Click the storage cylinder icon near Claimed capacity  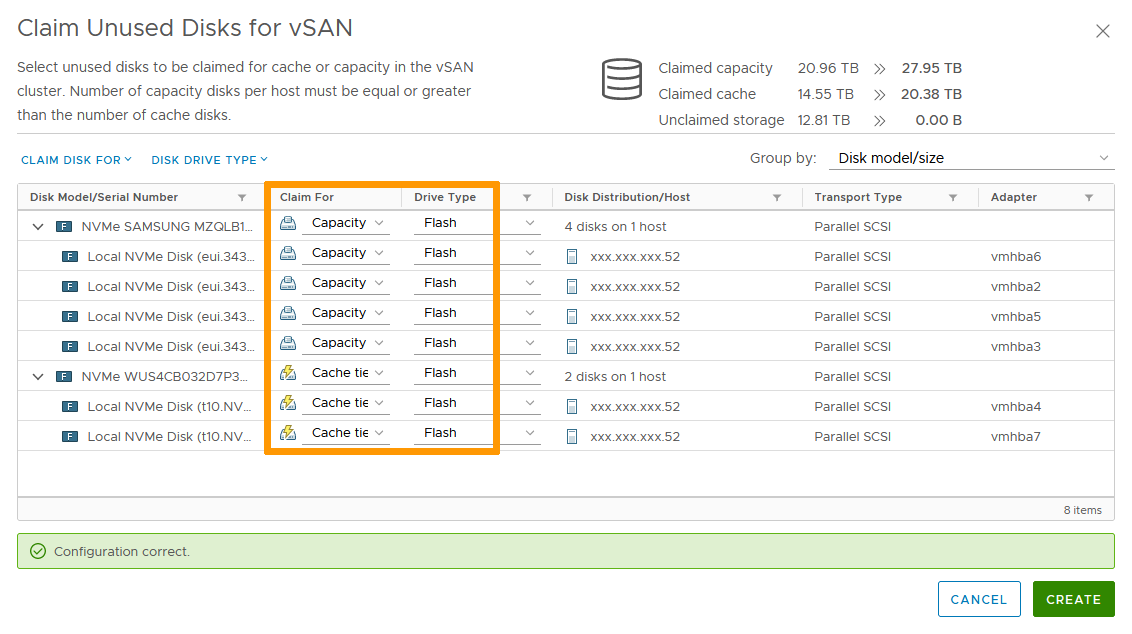(x=621, y=80)
